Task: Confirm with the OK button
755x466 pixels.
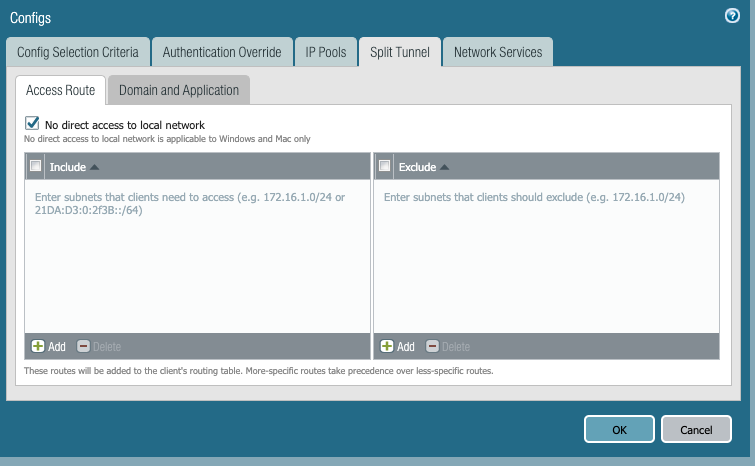Action: pyautogui.click(x=619, y=429)
